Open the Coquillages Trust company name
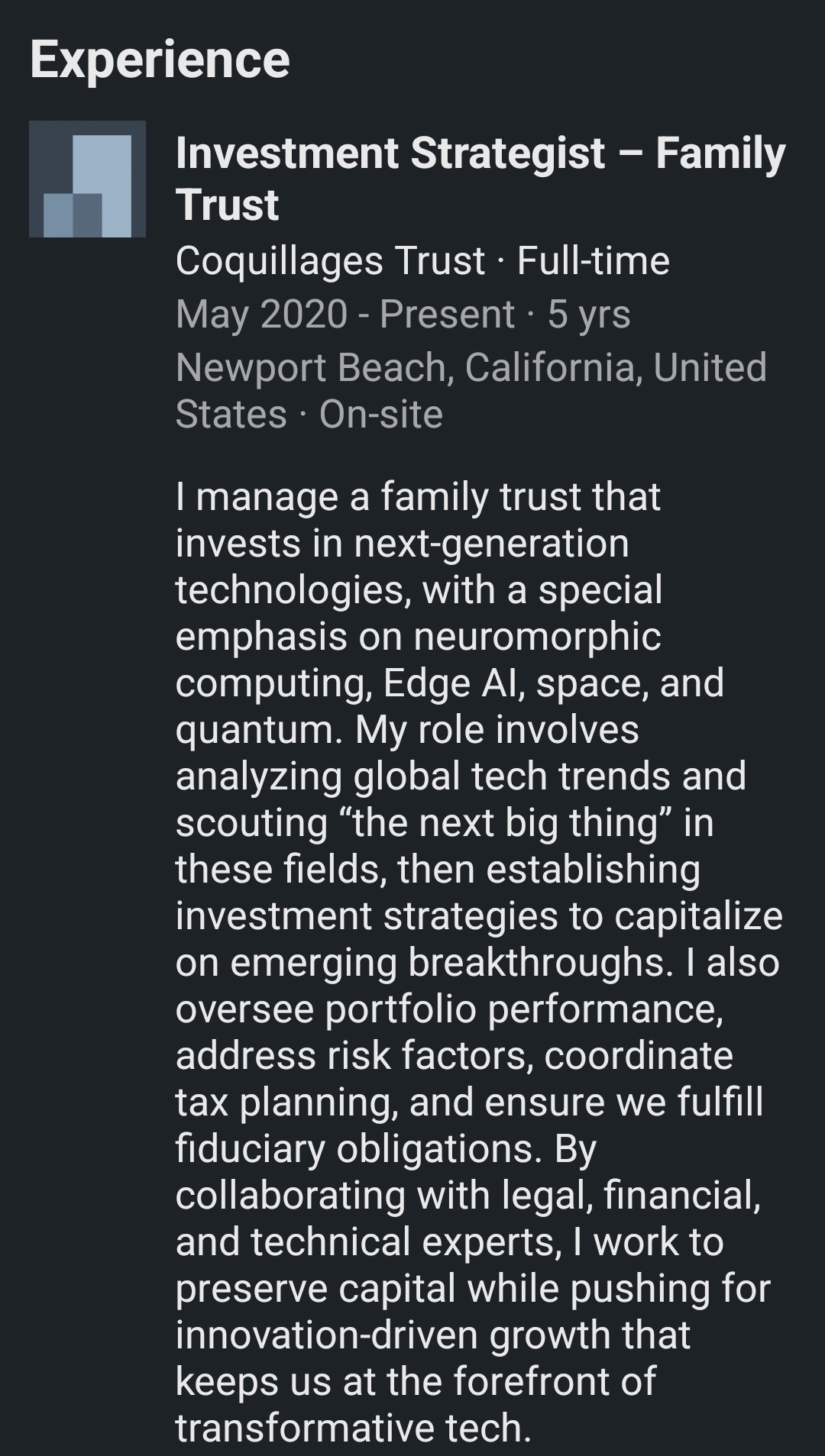 point(330,261)
